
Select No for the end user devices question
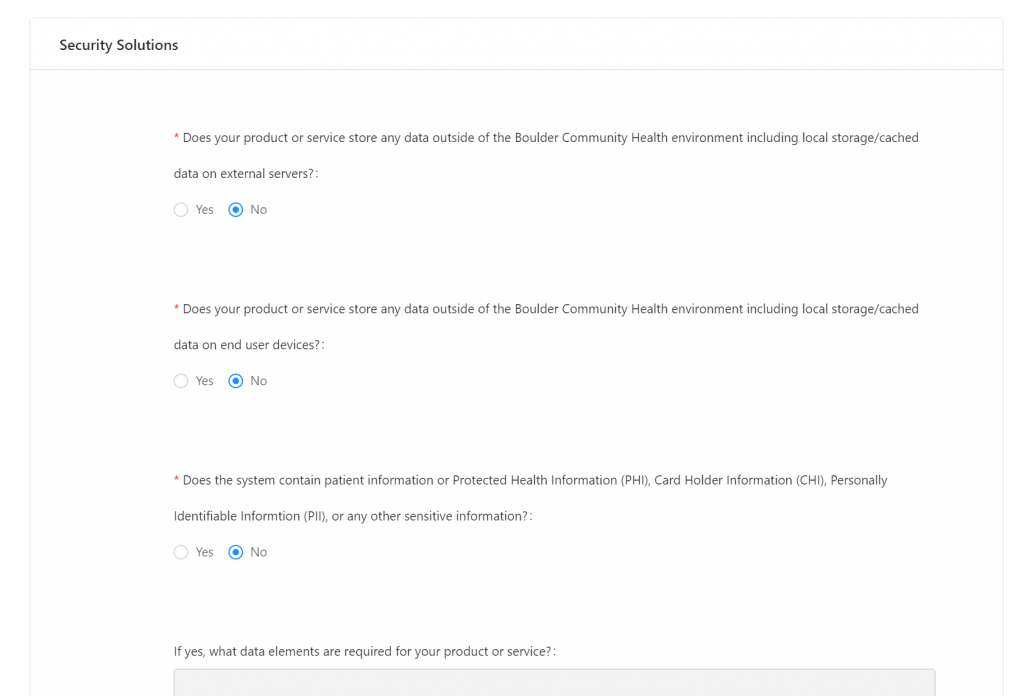point(236,381)
